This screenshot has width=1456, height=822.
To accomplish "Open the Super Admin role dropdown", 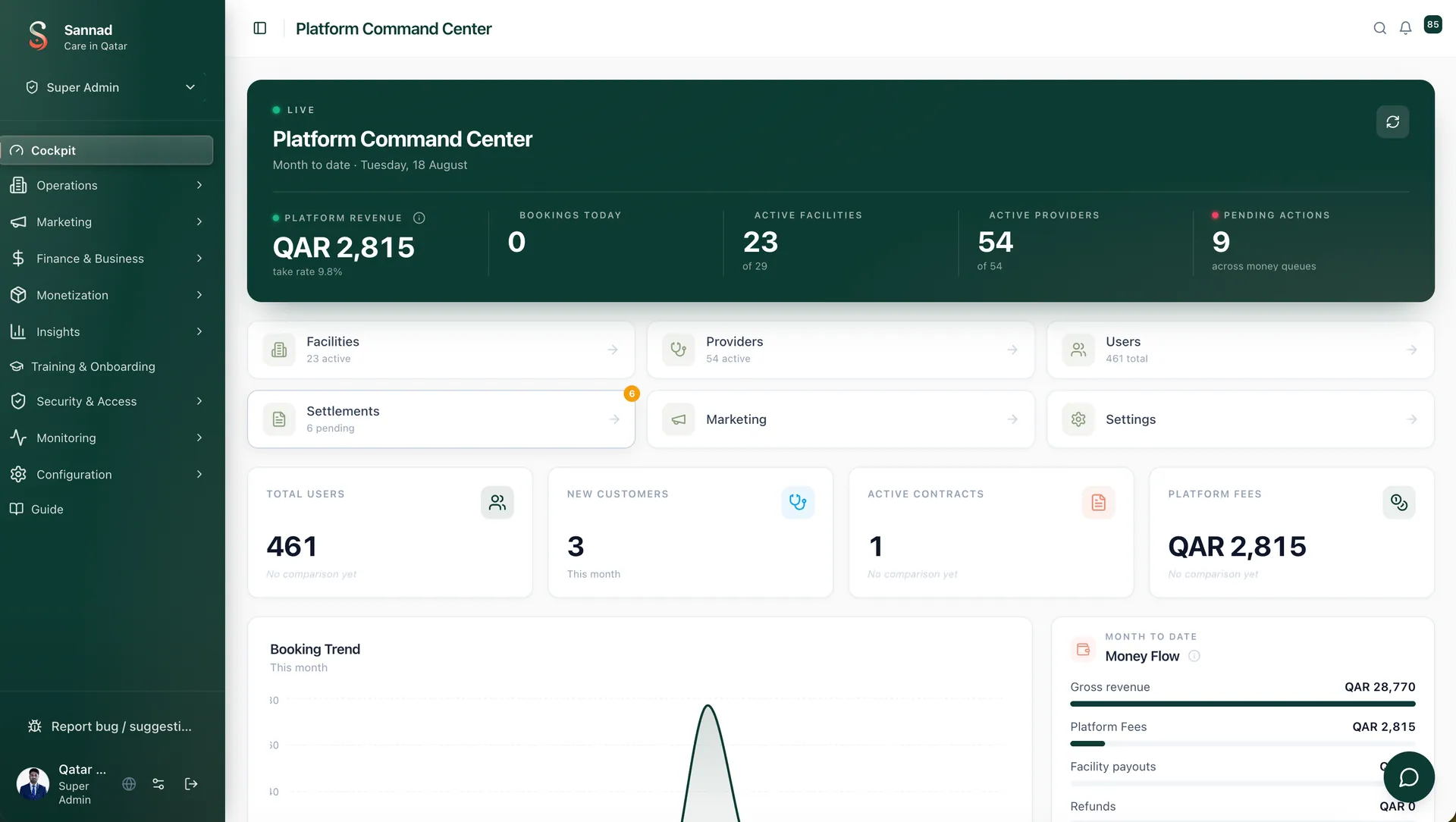I will pos(111,87).
